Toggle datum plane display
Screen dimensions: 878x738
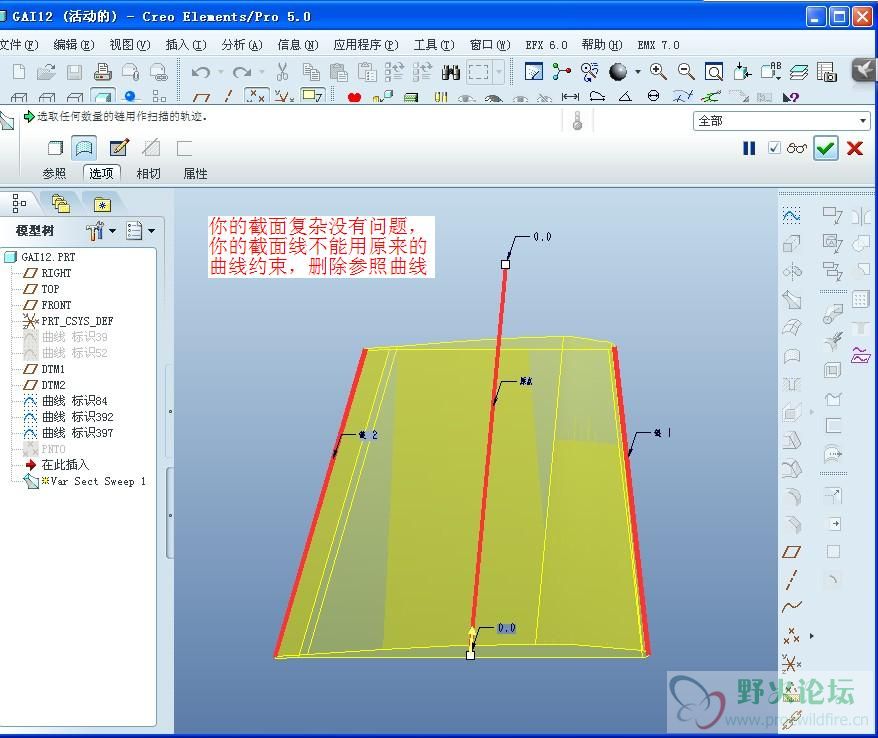point(201,97)
